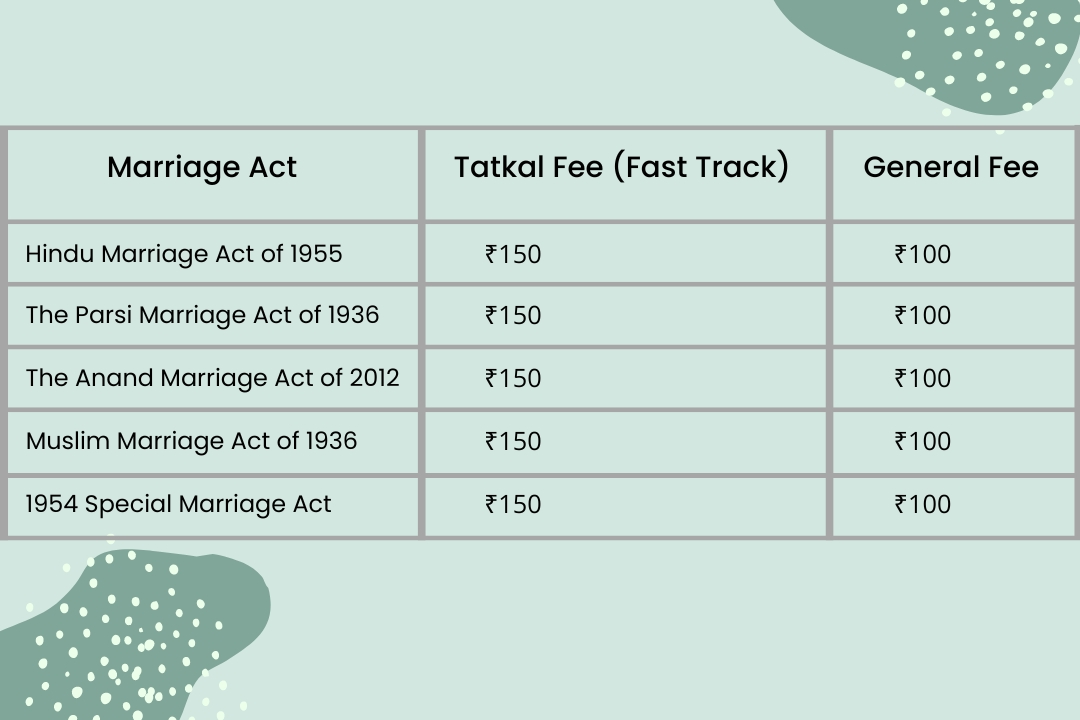1080x720 pixels.
Task: Select the 1954 Special Marriage Act cell
Action: click(x=178, y=504)
